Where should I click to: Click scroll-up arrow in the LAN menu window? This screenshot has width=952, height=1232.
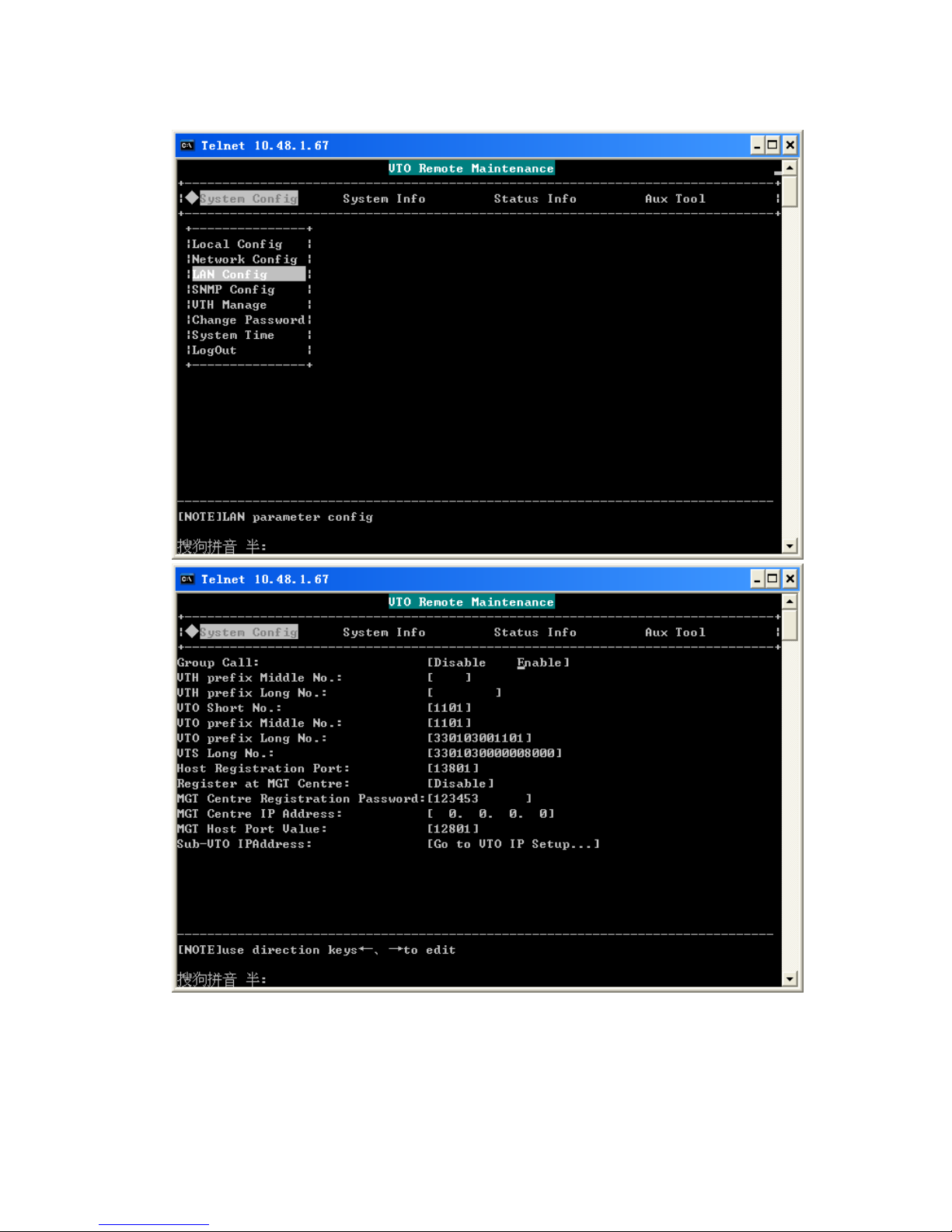(x=789, y=168)
